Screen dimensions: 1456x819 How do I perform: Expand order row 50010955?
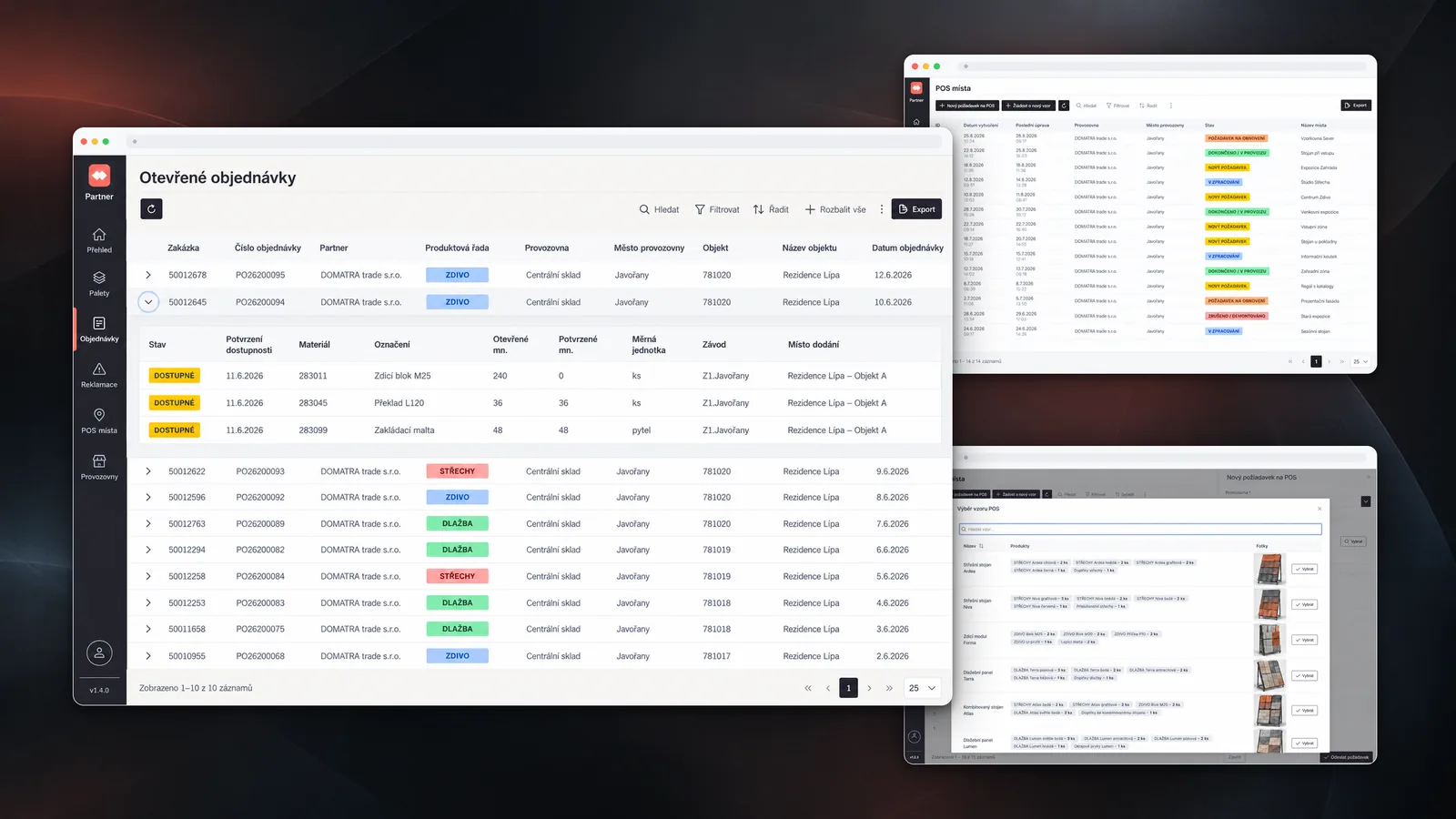(148, 656)
